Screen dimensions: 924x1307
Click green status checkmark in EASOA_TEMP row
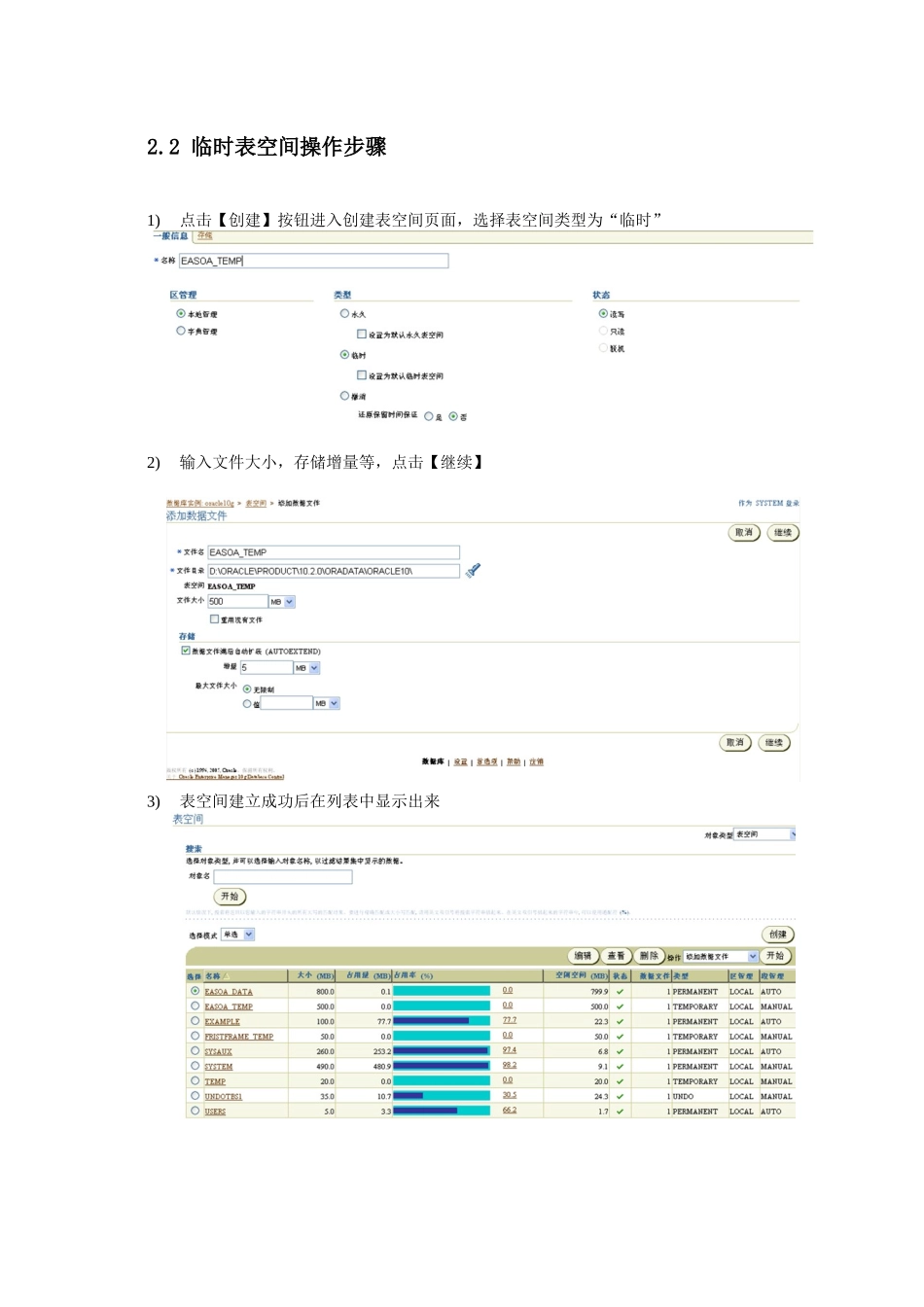click(x=620, y=1007)
